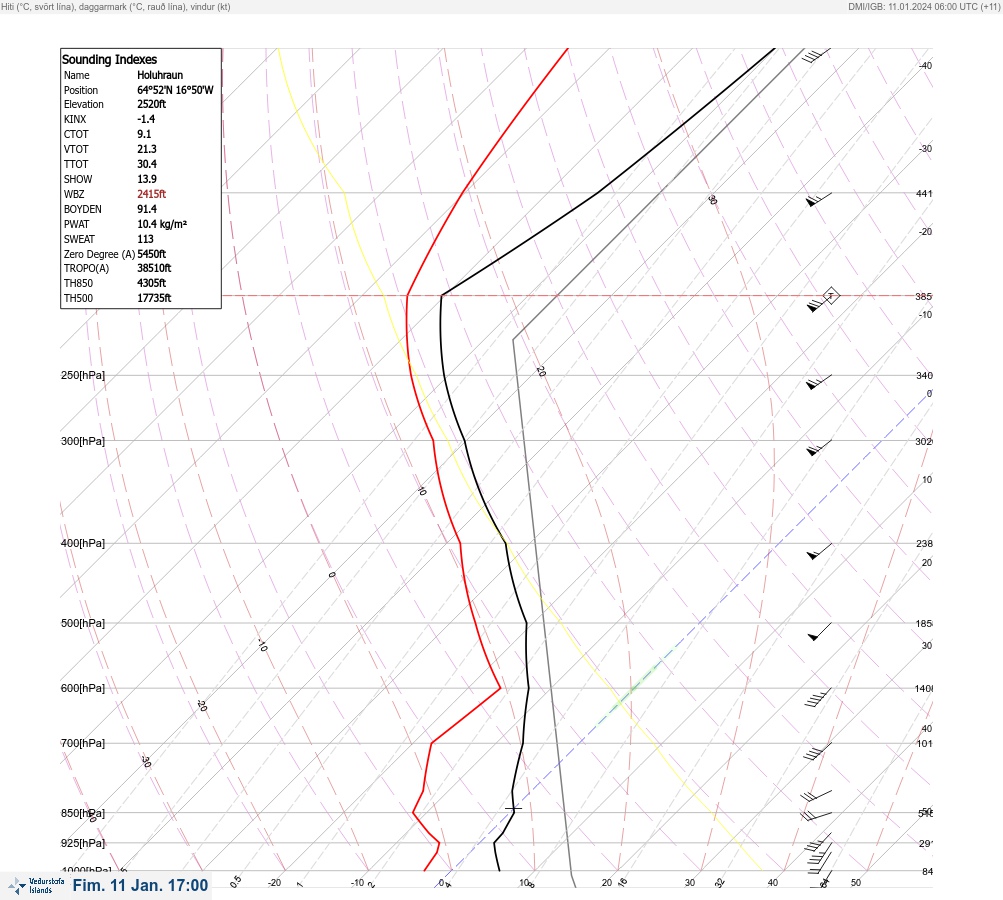
Task: Click the 600[hPa] pressure label
Action: pyautogui.click(x=83, y=688)
